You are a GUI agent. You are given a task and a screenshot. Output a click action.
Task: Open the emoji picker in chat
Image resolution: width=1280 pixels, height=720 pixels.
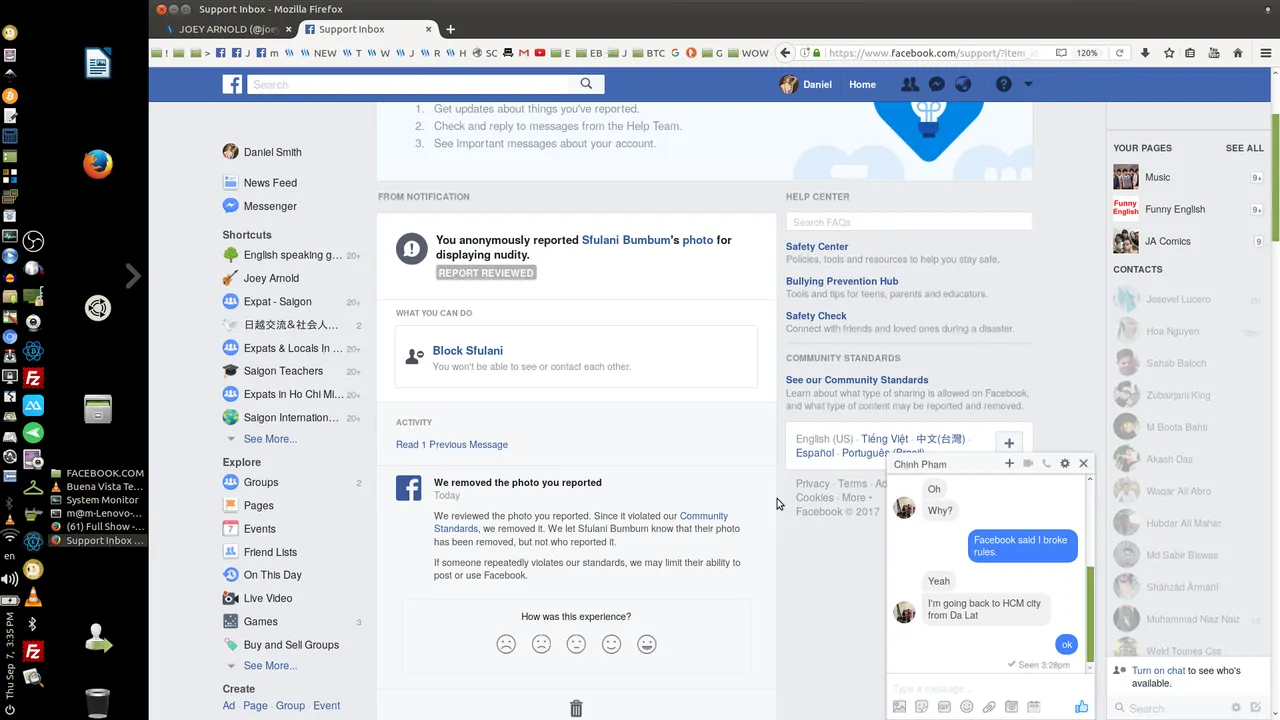pyautogui.click(x=967, y=707)
